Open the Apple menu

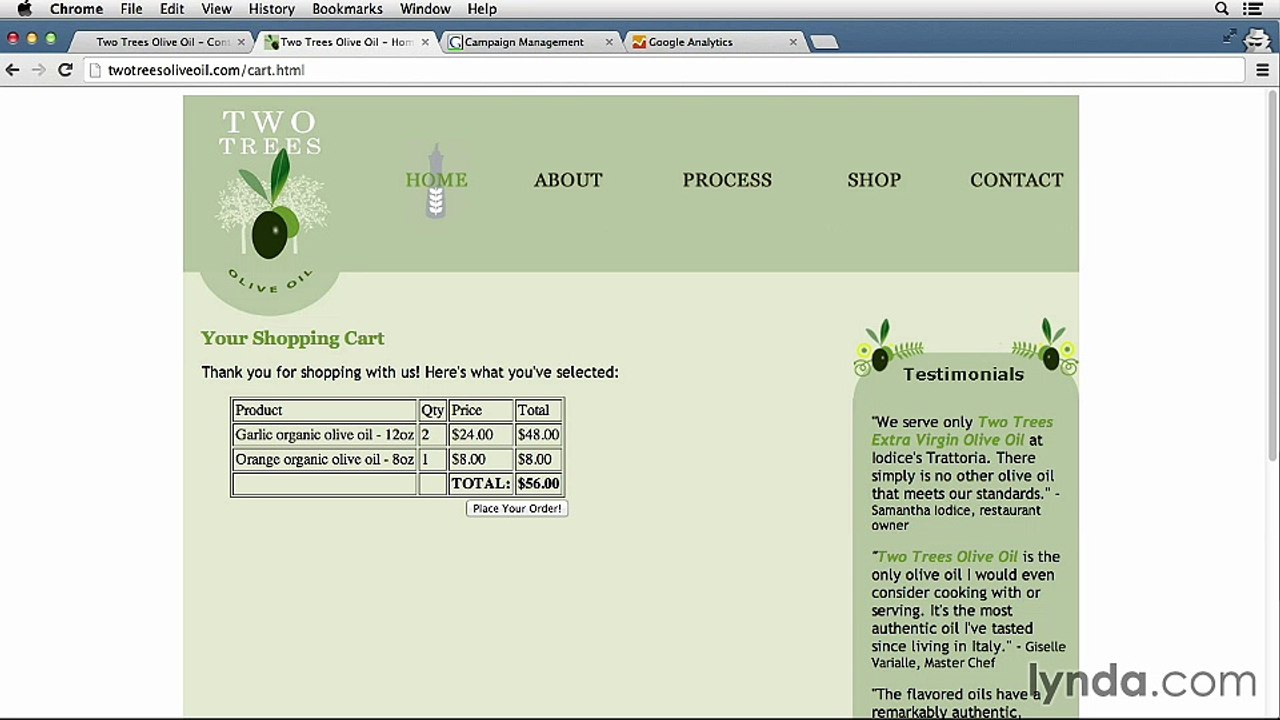pyautogui.click(x=24, y=9)
